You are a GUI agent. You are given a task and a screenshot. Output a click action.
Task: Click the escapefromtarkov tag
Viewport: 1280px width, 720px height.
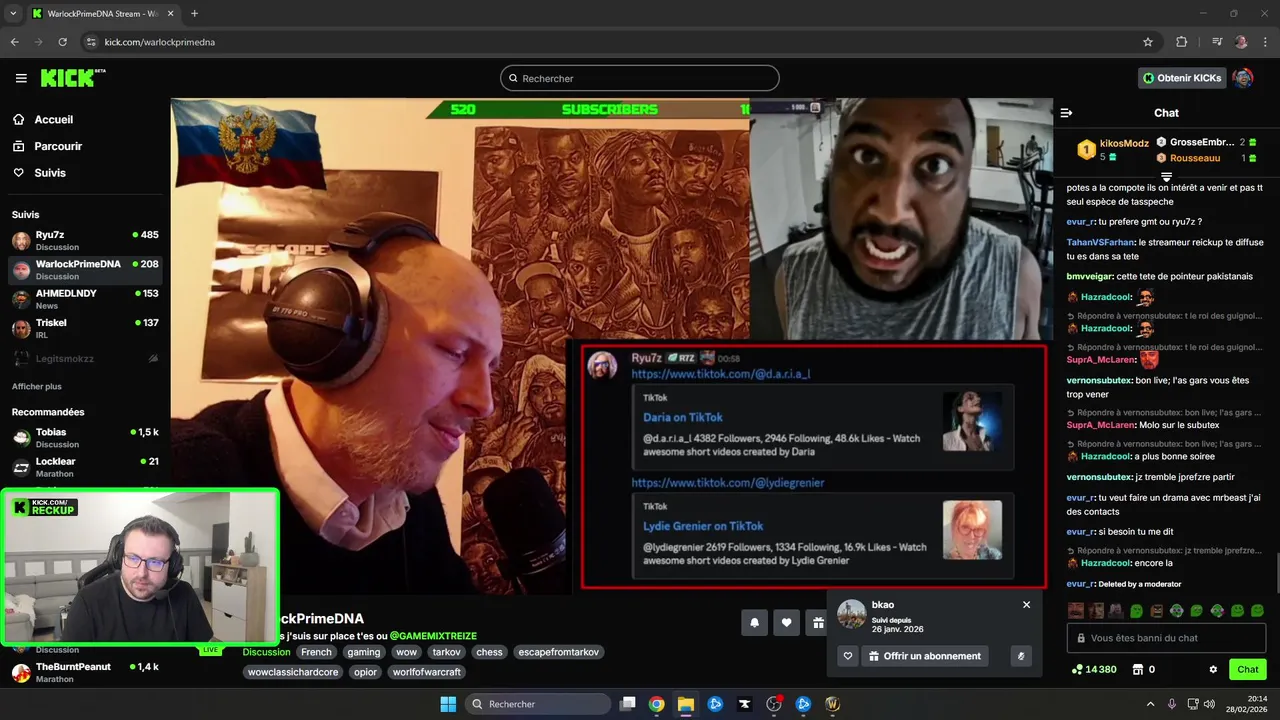point(558,652)
